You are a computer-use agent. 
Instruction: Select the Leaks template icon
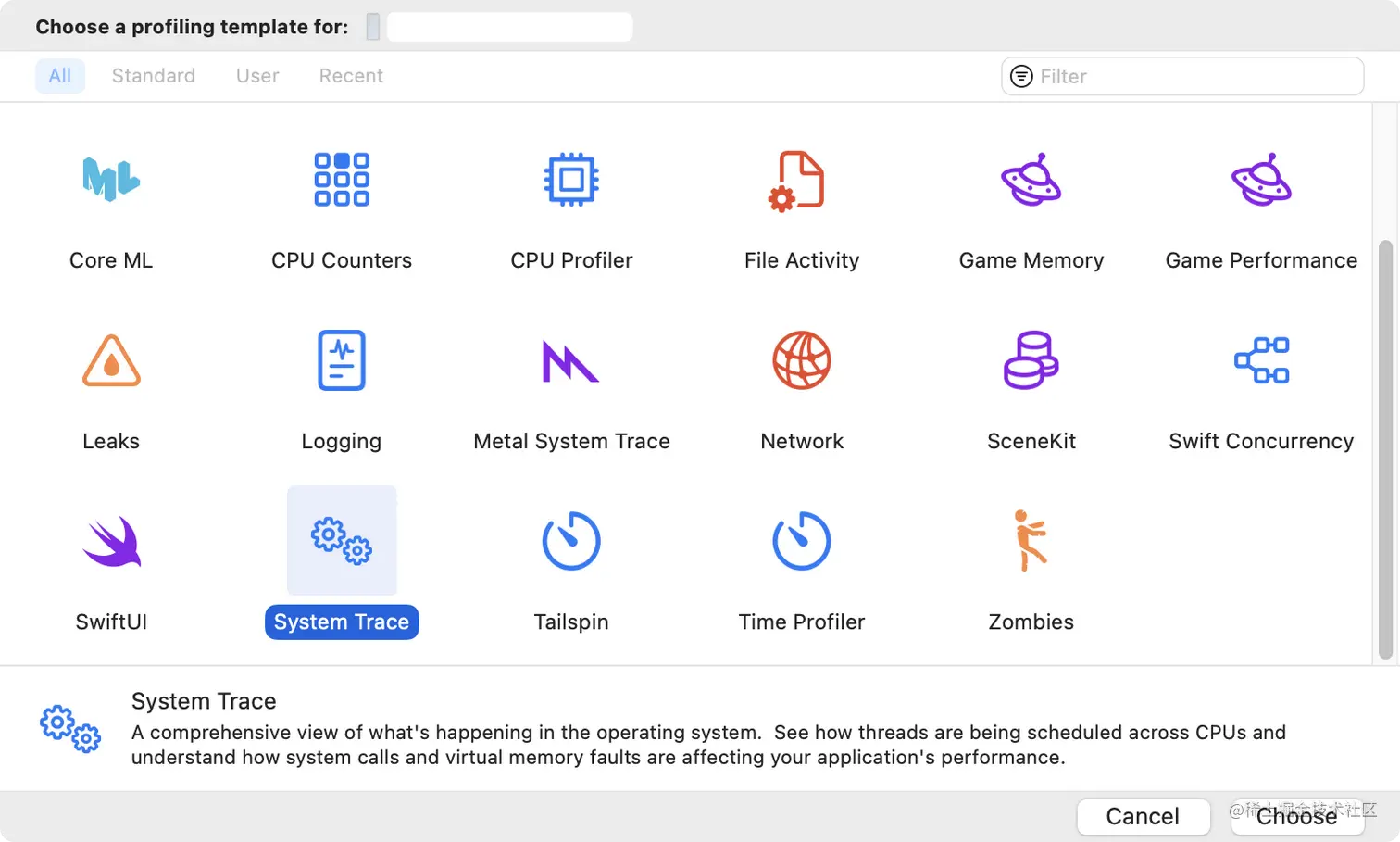pyautogui.click(x=111, y=360)
